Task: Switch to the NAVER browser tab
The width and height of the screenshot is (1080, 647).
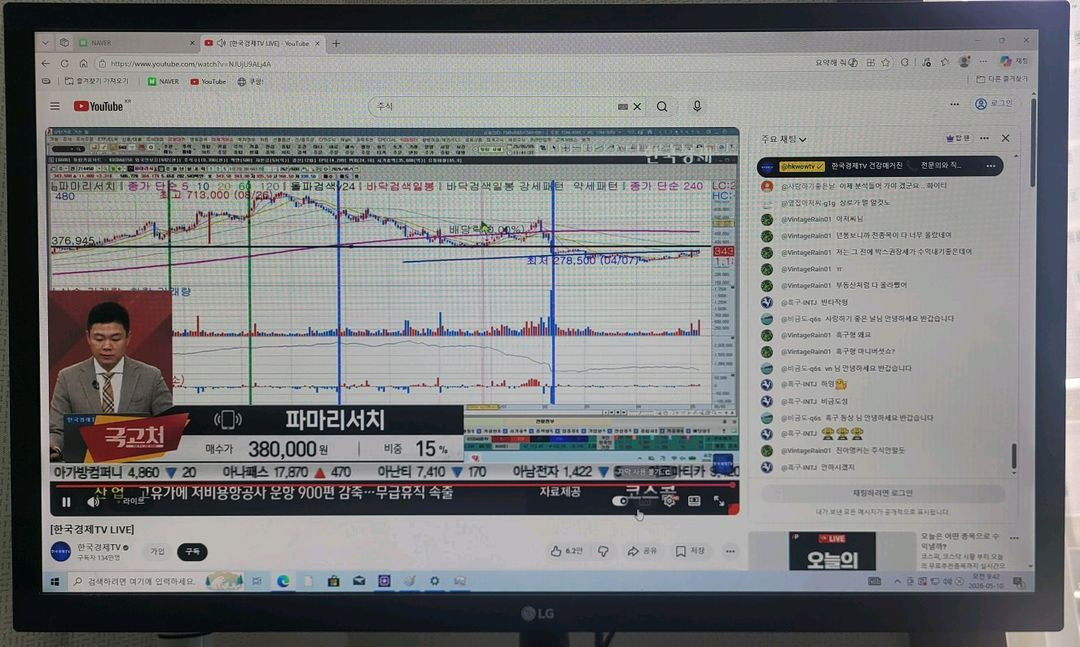Action: (x=134, y=43)
